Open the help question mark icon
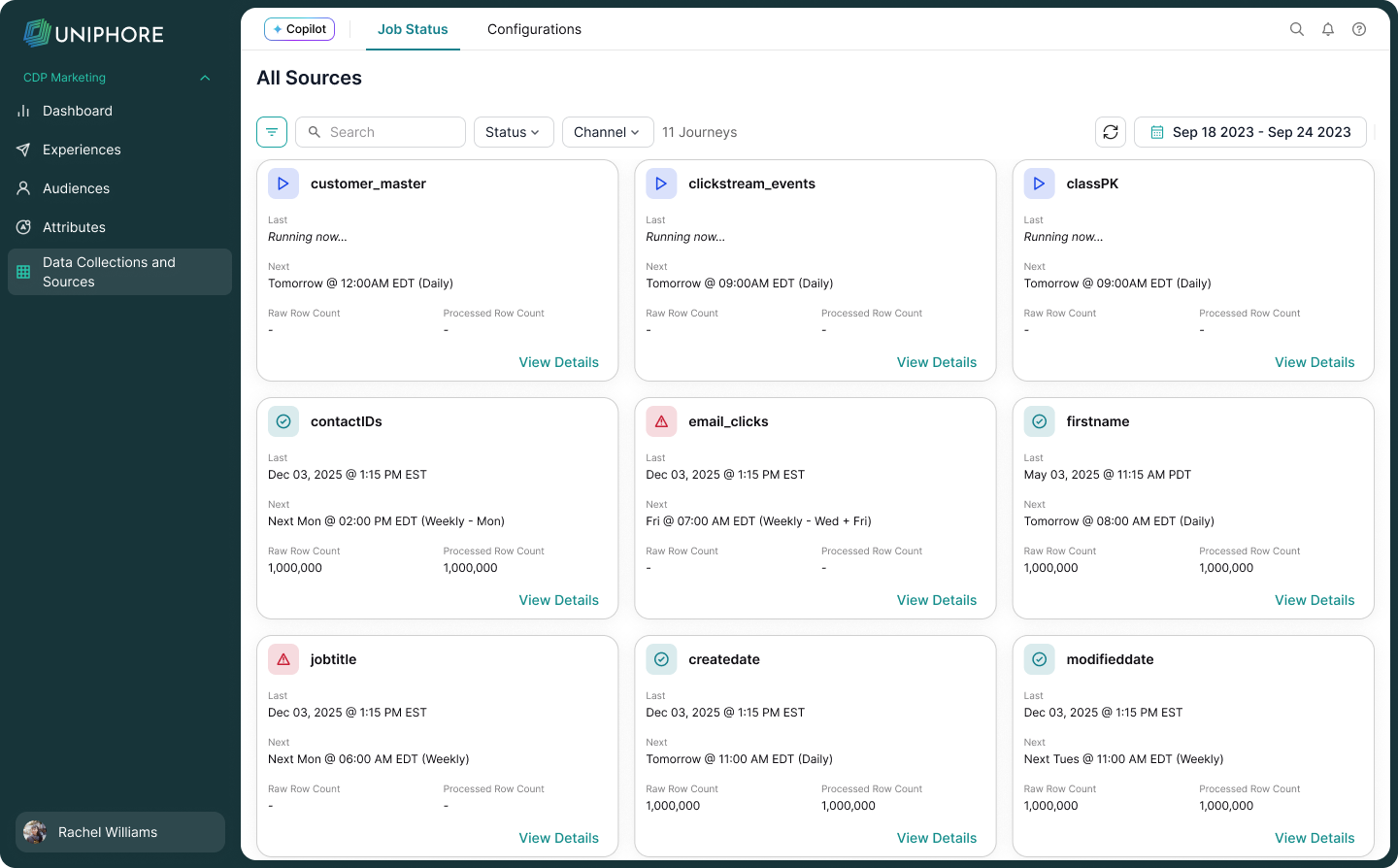 pyautogui.click(x=1359, y=29)
